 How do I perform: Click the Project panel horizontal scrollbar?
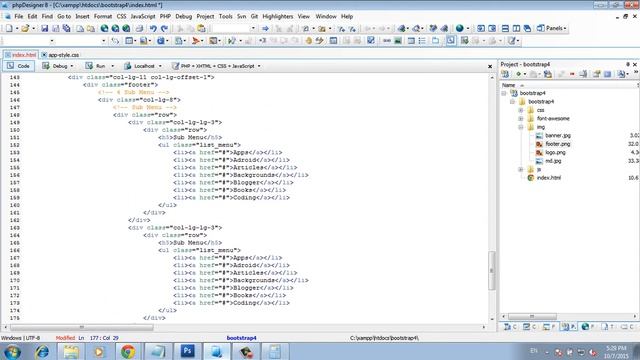pos(532,316)
